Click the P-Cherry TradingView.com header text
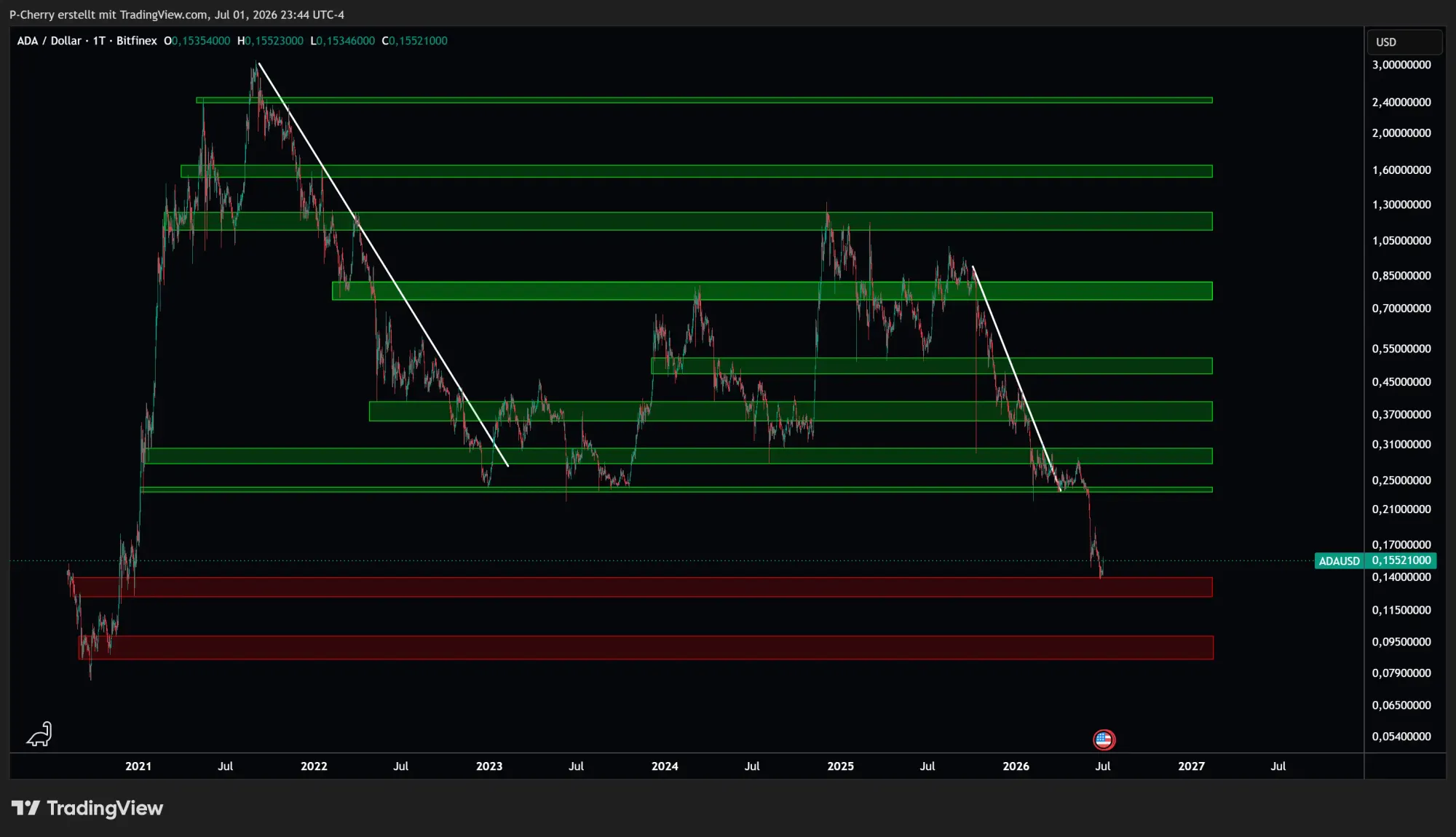Screen dimensions: 1456x837 (x=177, y=15)
